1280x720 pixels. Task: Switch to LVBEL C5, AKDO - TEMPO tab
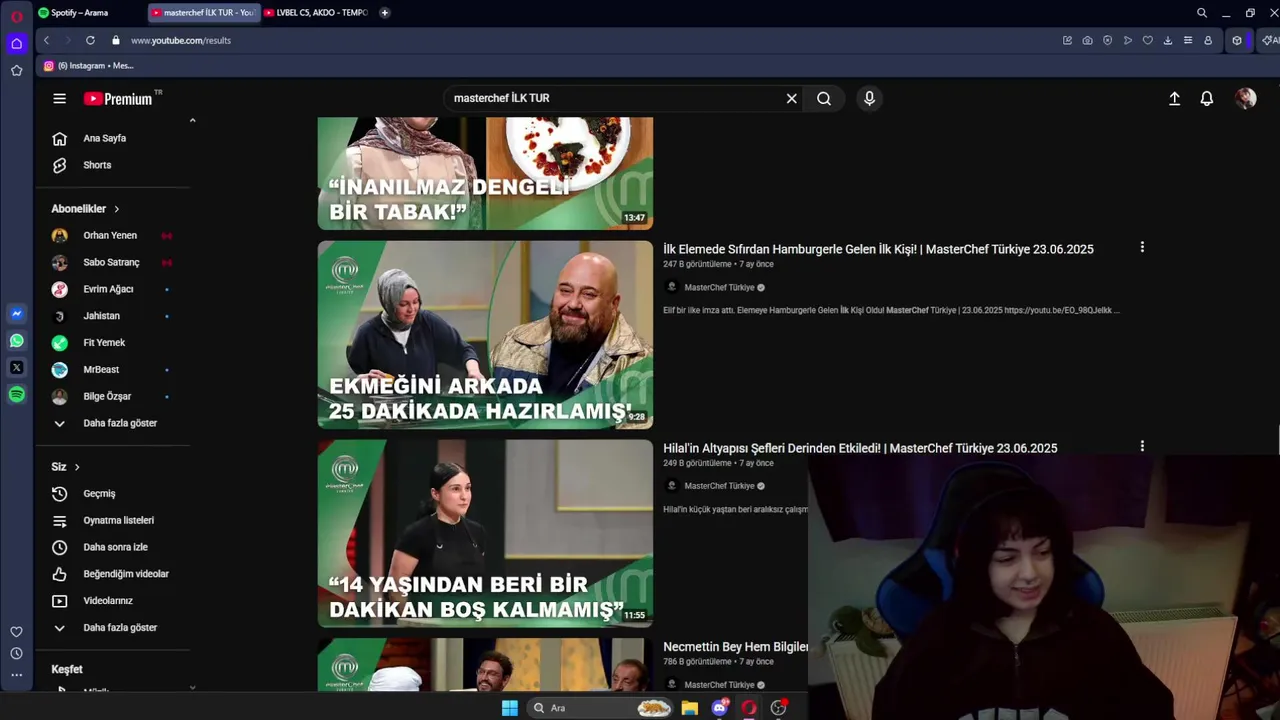pyautogui.click(x=316, y=12)
